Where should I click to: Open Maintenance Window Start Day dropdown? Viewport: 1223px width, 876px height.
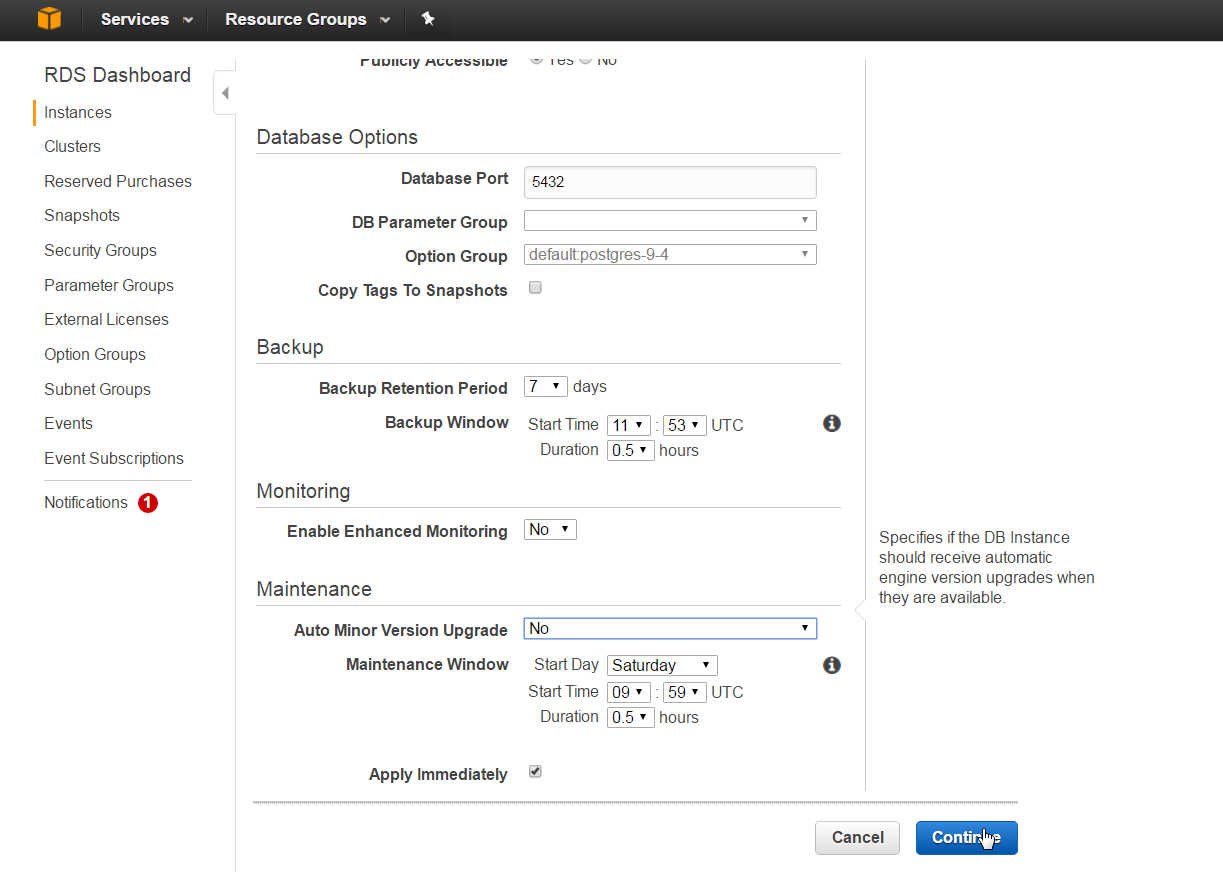662,665
